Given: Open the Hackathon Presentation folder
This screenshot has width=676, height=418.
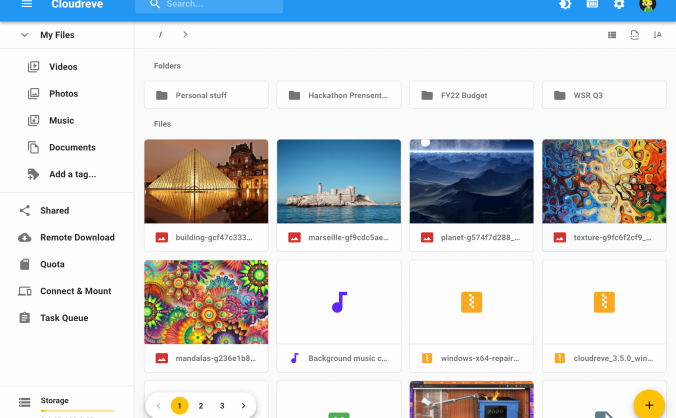Looking at the screenshot, I should [x=339, y=95].
